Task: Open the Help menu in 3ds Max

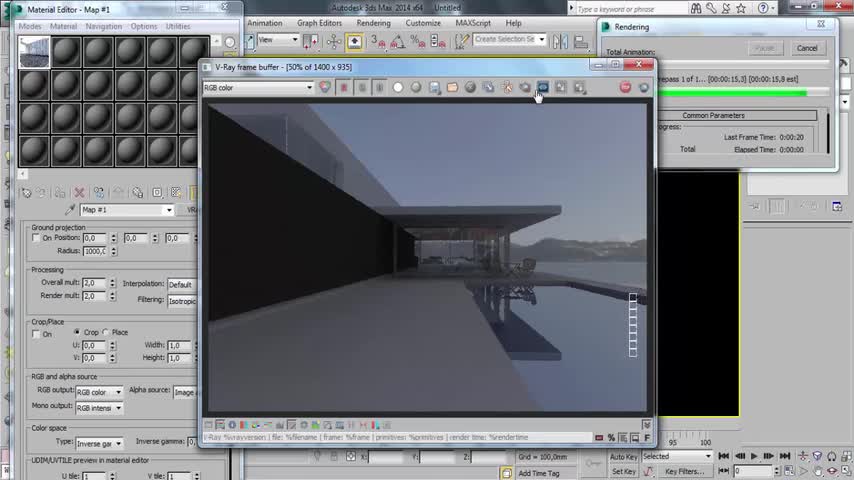Action: [x=513, y=23]
